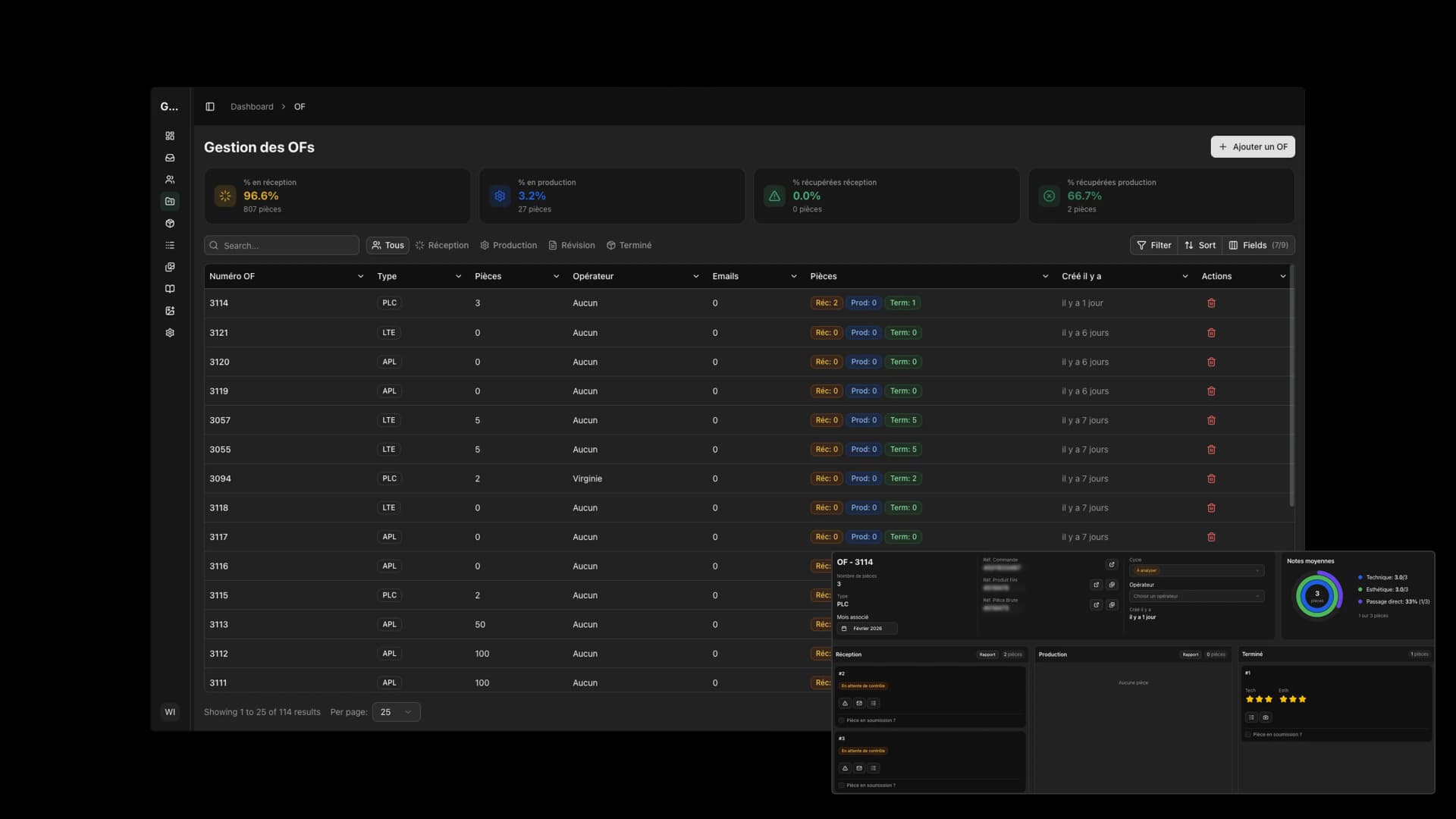Open the 'Choisir un opérateur' dropdown
Screen dimensions: 1456x819
click(1196, 596)
